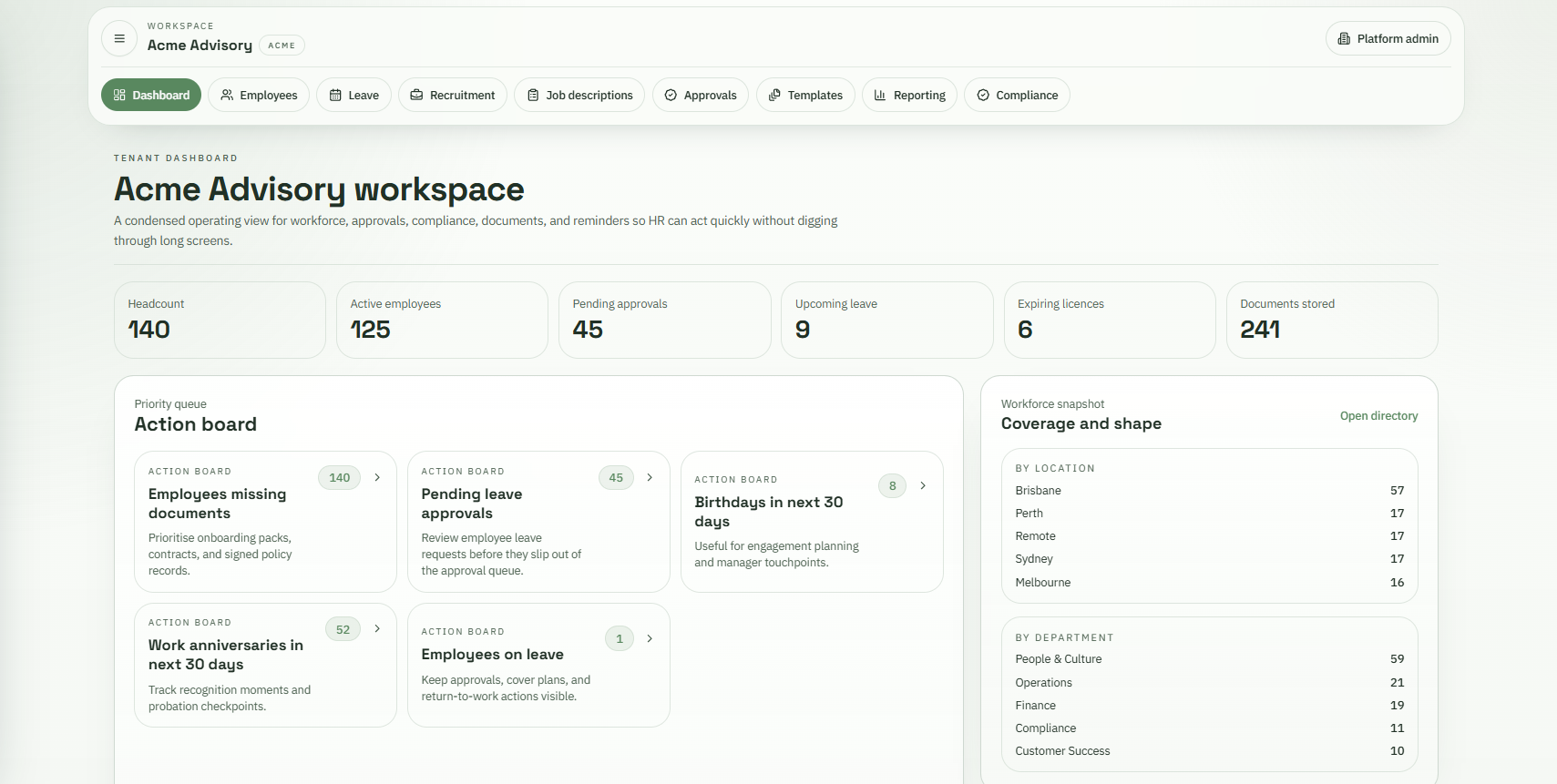
Task: Select the Job descriptions tab
Action: [579, 95]
